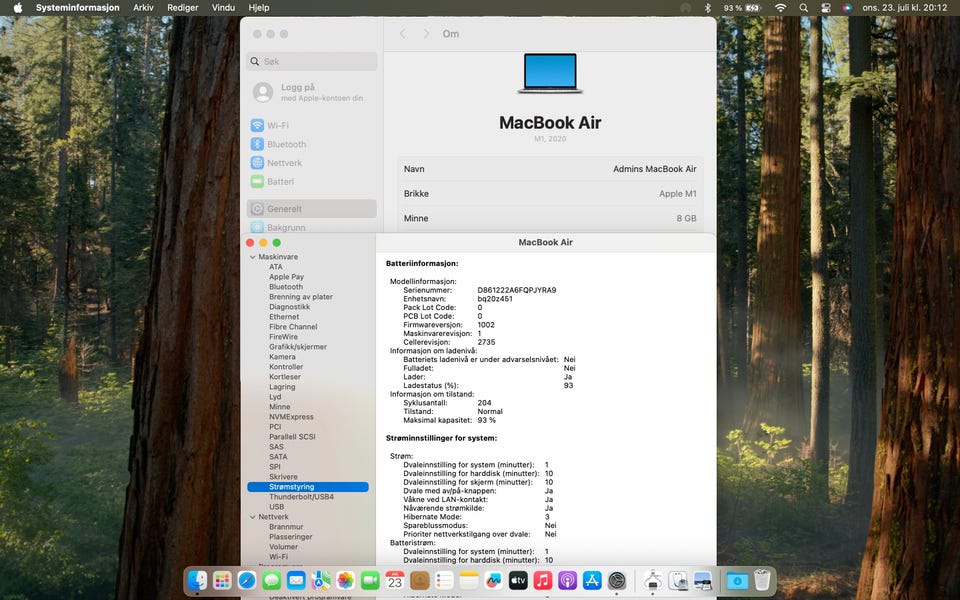
Task: Select ATA under Maskinvare
Action: (x=276, y=267)
